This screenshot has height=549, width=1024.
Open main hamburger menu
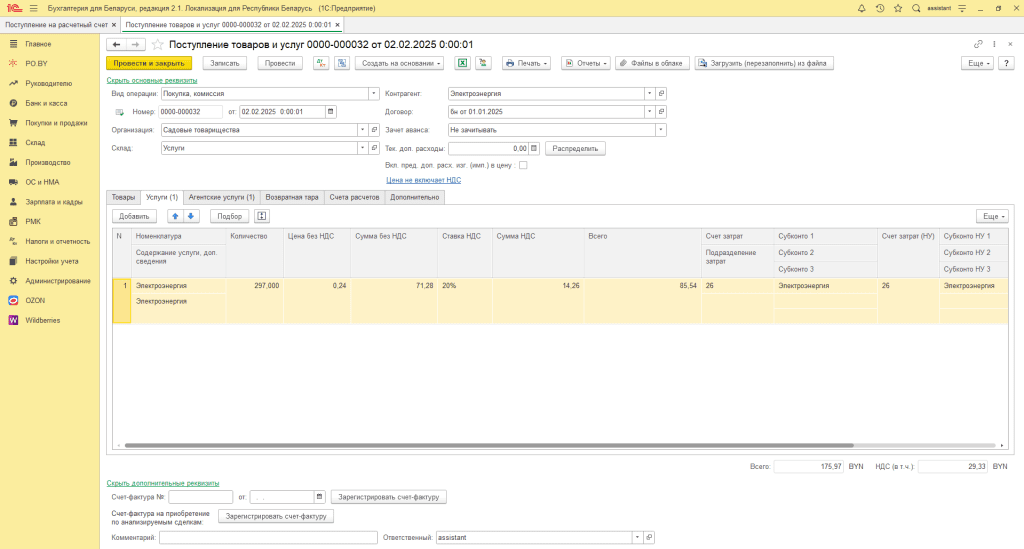33,8
